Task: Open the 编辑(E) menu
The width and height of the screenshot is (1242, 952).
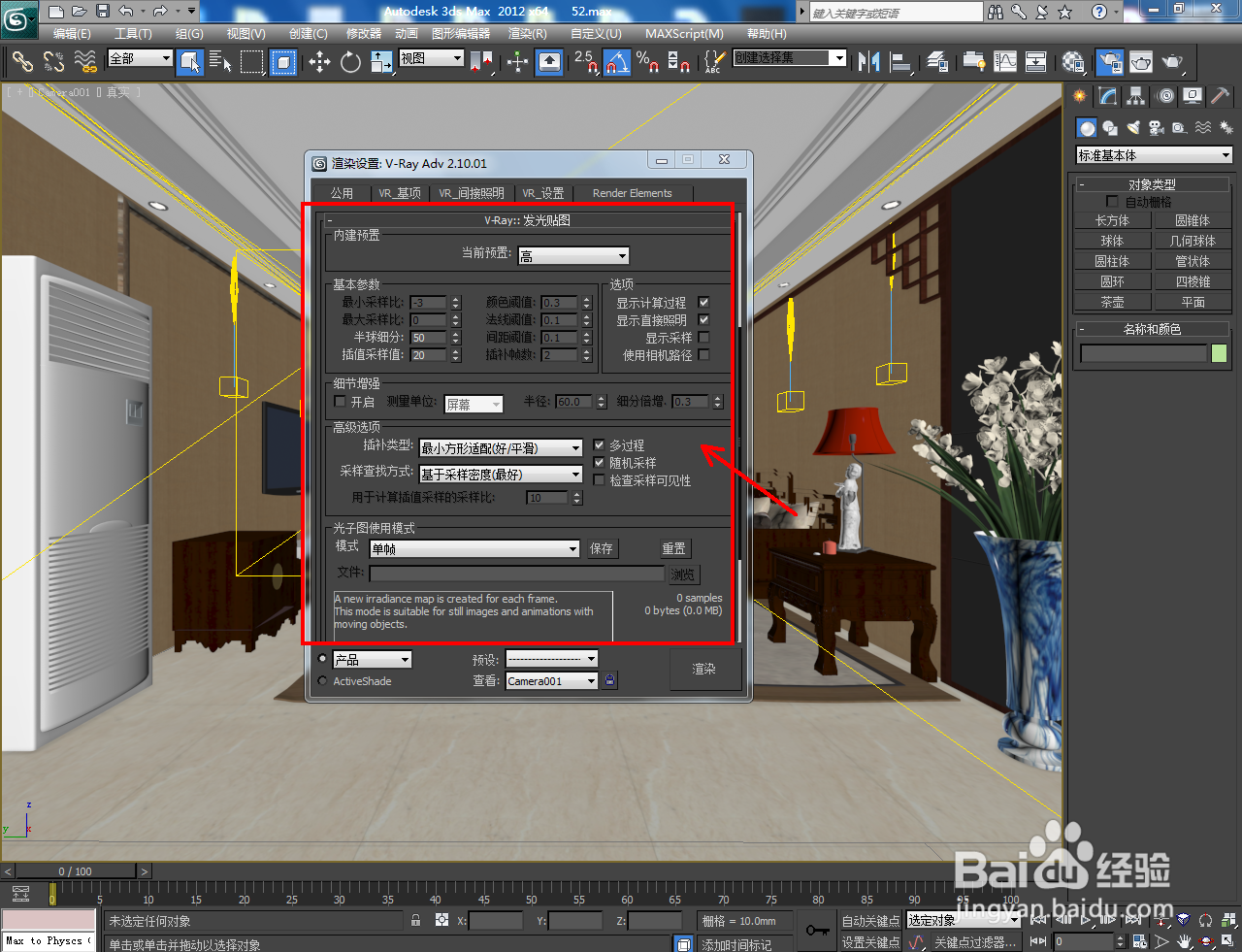Action: (72, 33)
